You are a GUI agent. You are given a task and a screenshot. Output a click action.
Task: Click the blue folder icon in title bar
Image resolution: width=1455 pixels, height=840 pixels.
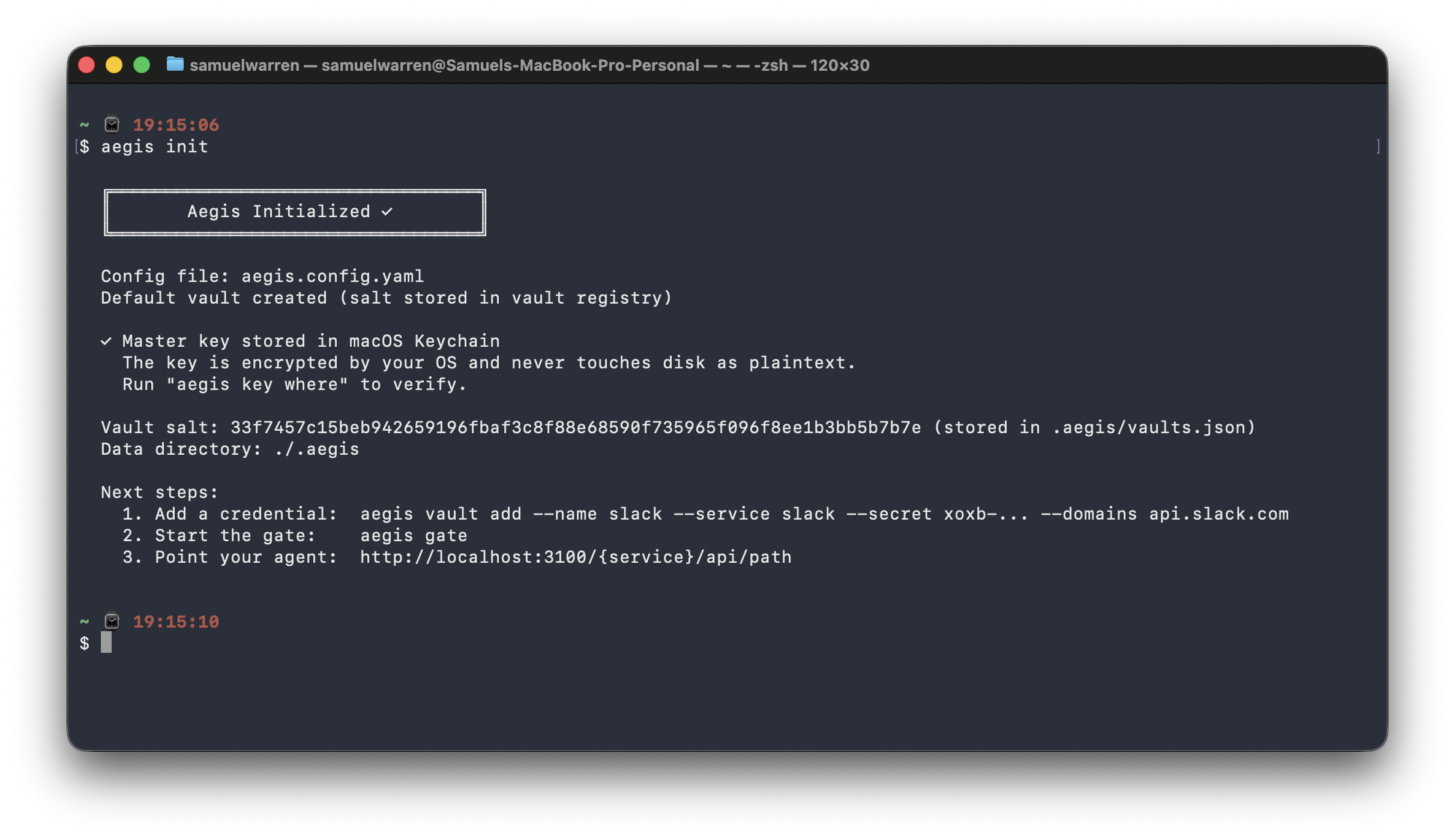point(175,64)
